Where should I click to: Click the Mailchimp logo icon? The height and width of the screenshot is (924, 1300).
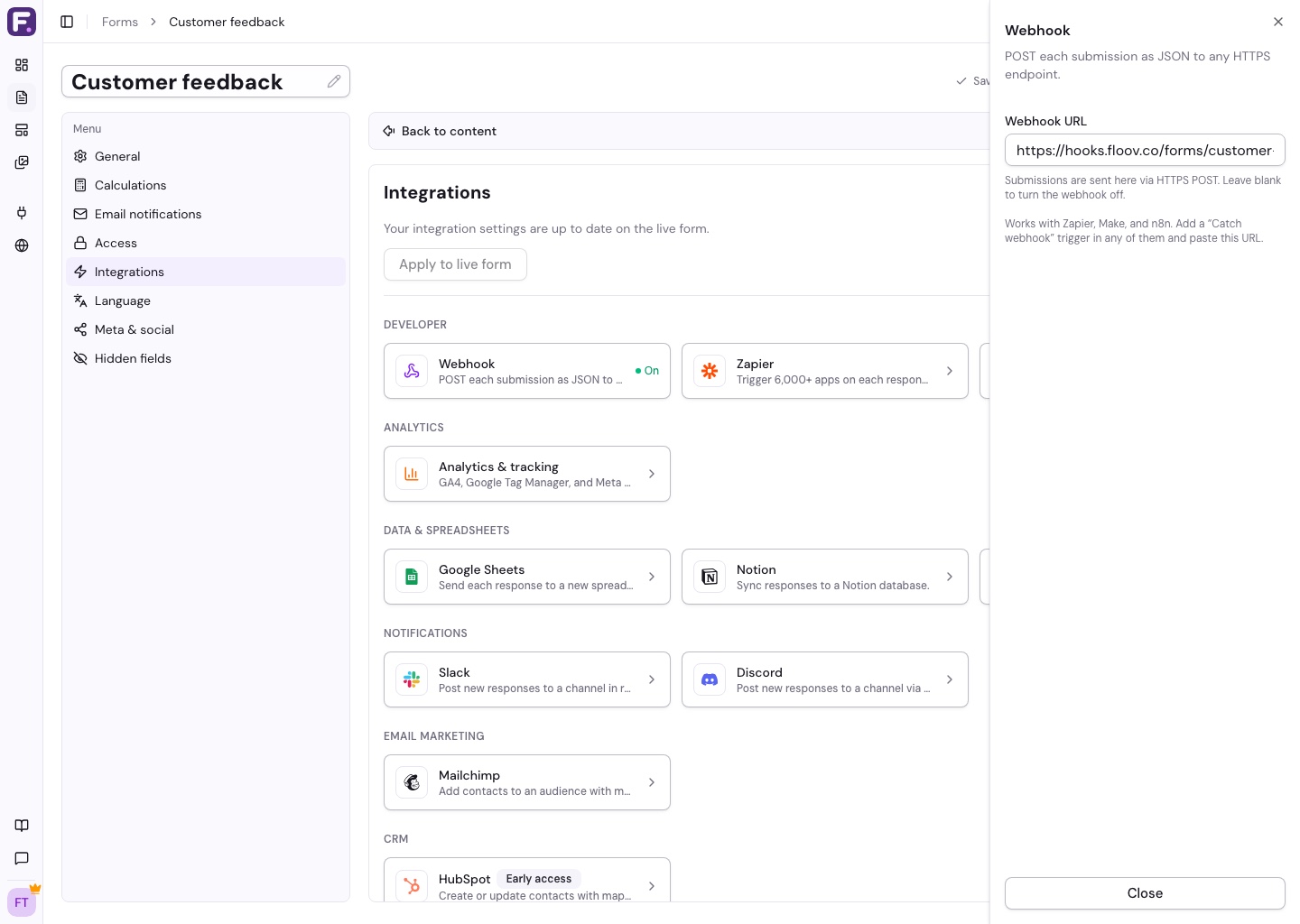point(412,782)
